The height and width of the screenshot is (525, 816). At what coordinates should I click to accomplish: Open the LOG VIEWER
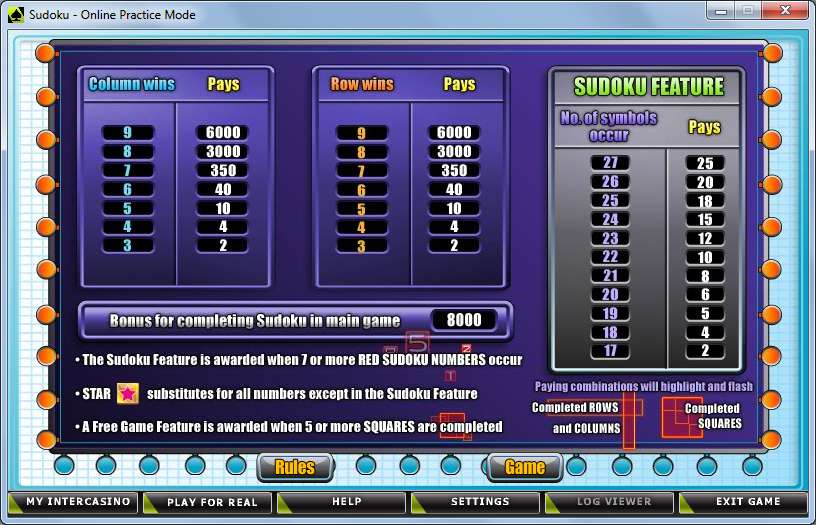609,502
